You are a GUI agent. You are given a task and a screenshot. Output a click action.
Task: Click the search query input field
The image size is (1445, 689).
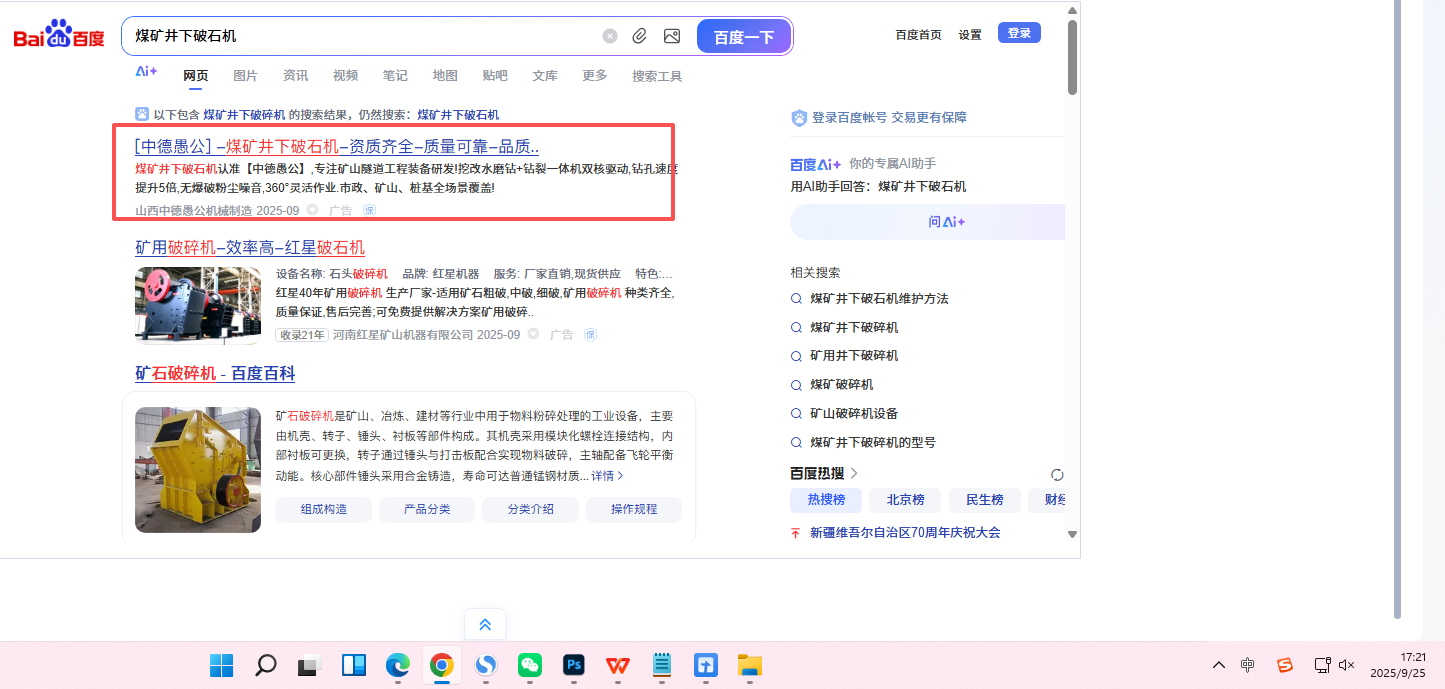point(360,36)
